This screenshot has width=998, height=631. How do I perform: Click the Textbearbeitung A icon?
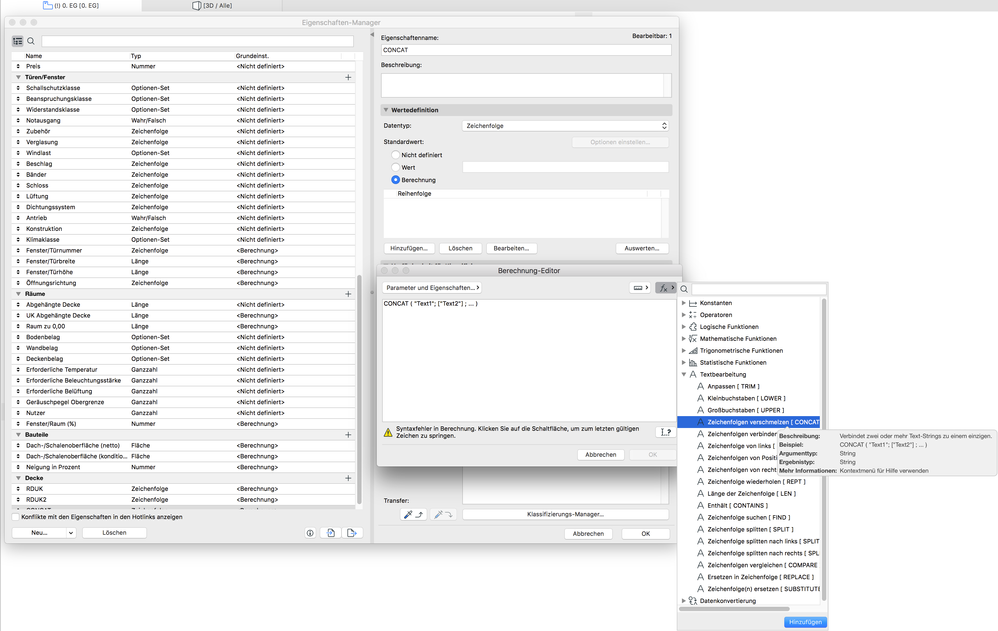tap(693, 374)
